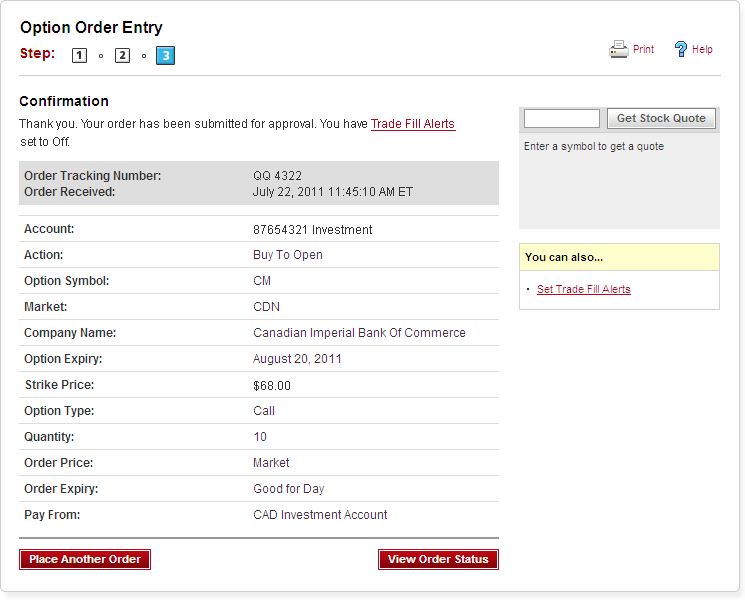This screenshot has width=745, height=600.
Task: Click market value CDN
Action: pyautogui.click(x=266, y=307)
